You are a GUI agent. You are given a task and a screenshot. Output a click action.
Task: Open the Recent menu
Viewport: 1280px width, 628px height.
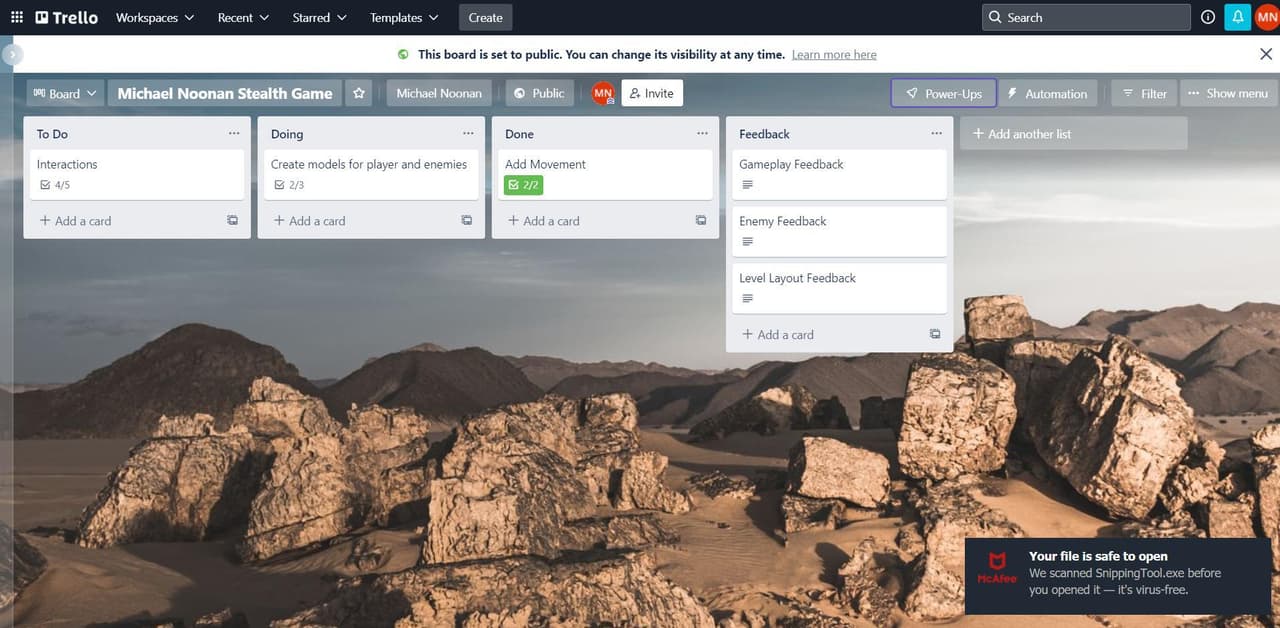[244, 17]
